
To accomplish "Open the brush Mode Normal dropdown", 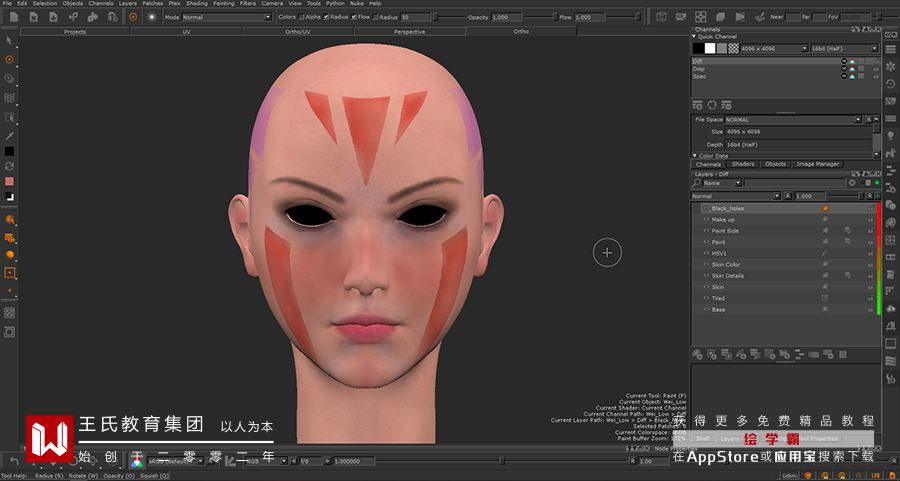I will (227, 17).
